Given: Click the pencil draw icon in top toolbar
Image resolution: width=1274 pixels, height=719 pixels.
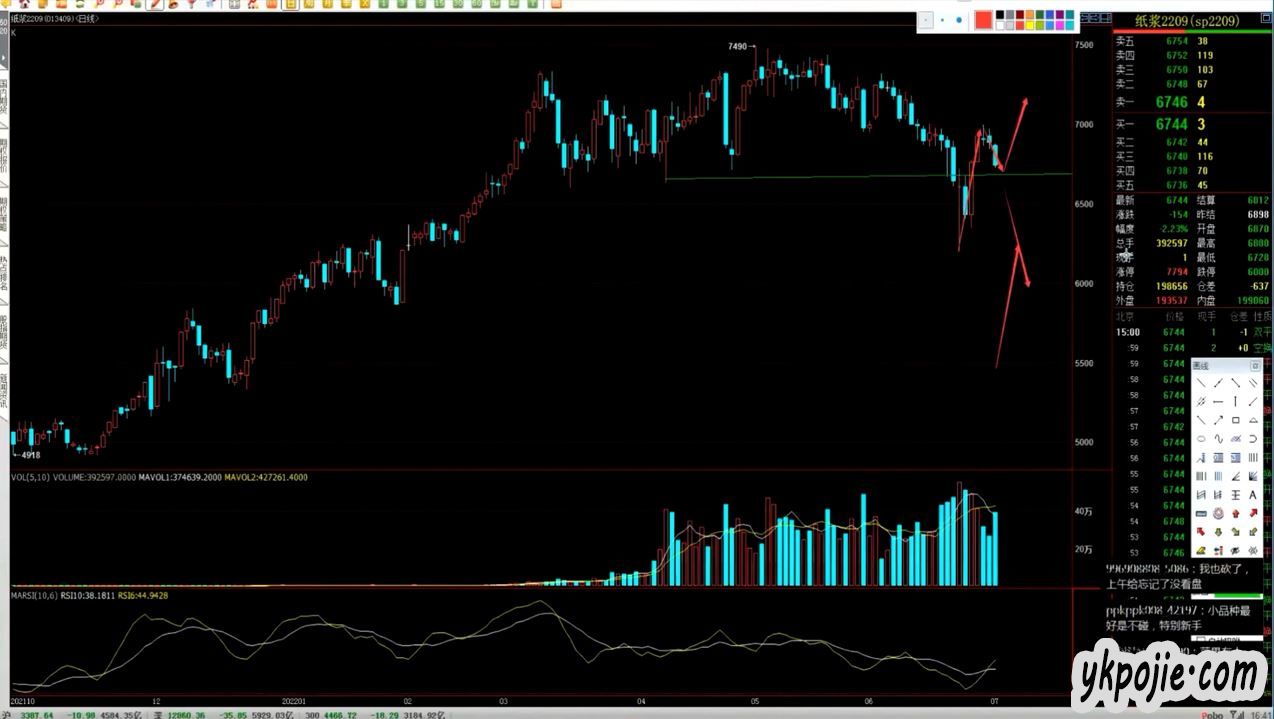Looking at the screenshot, I should 155,5.
